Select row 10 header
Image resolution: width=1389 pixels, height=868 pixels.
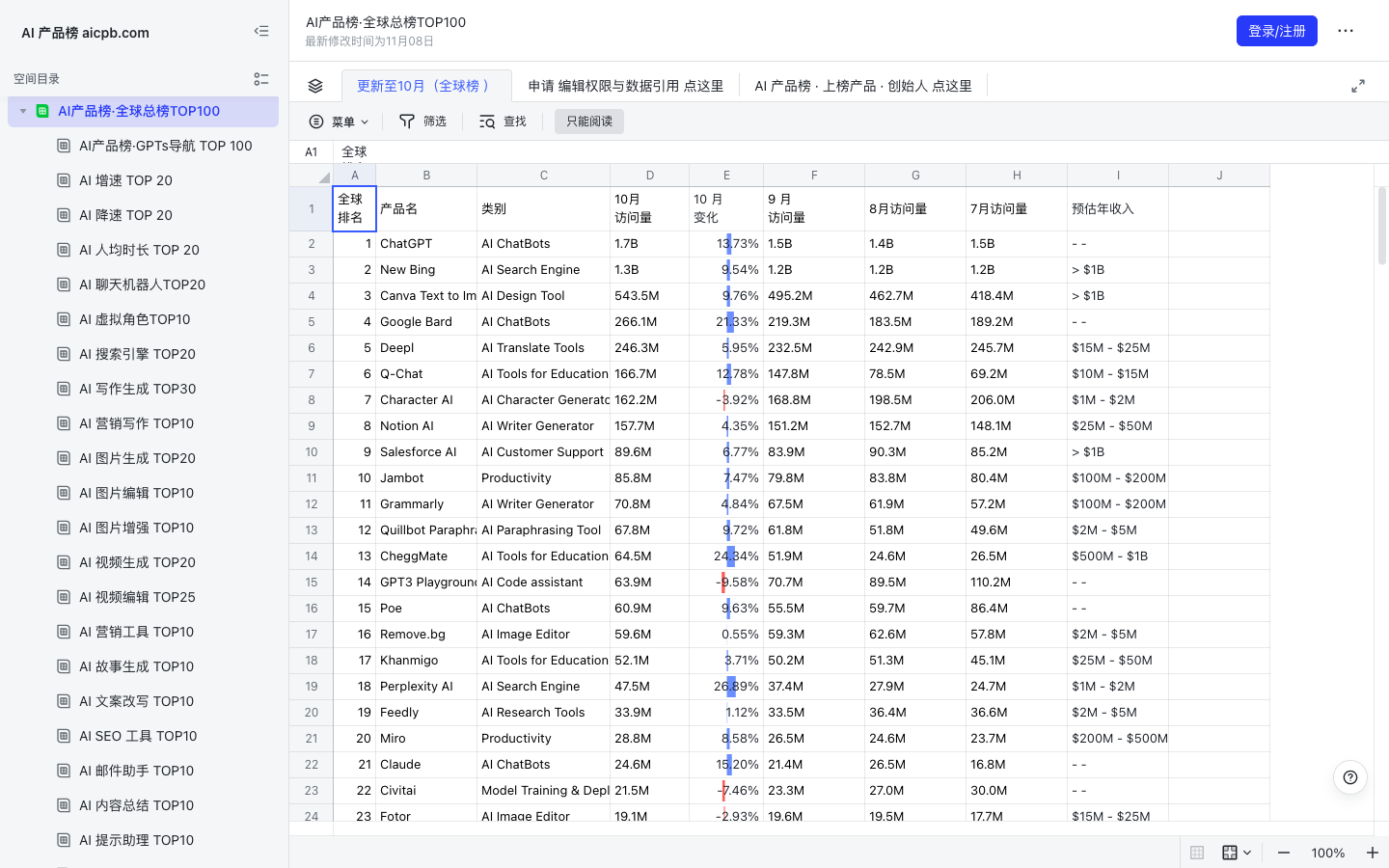[x=312, y=452]
